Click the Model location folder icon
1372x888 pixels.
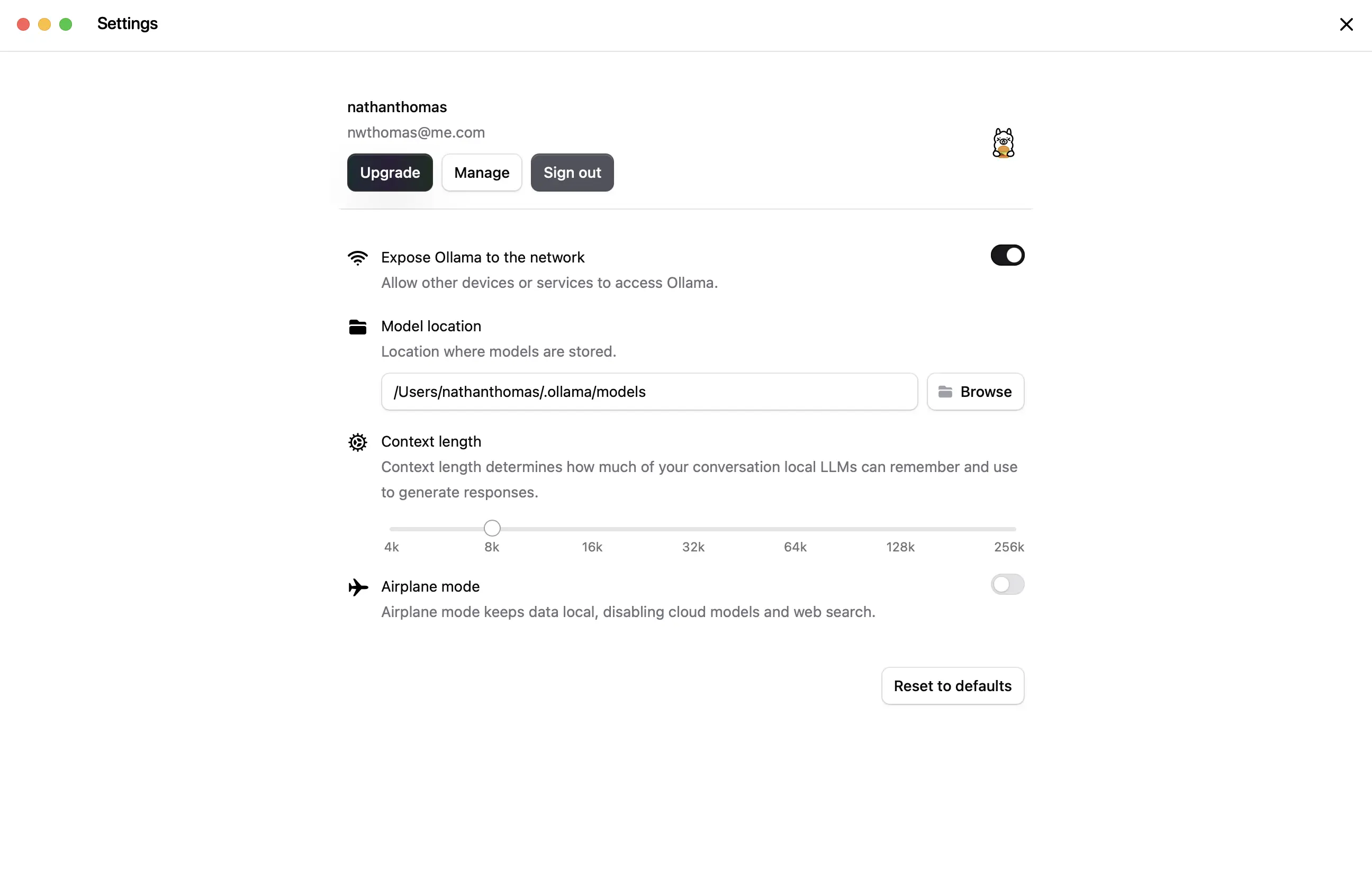tap(358, 327)
